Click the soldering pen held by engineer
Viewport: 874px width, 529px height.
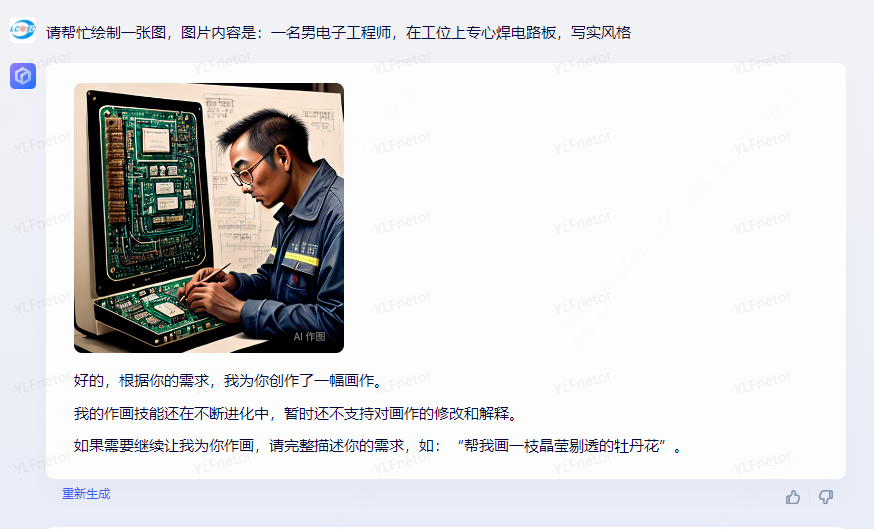[x=206, y=282]
